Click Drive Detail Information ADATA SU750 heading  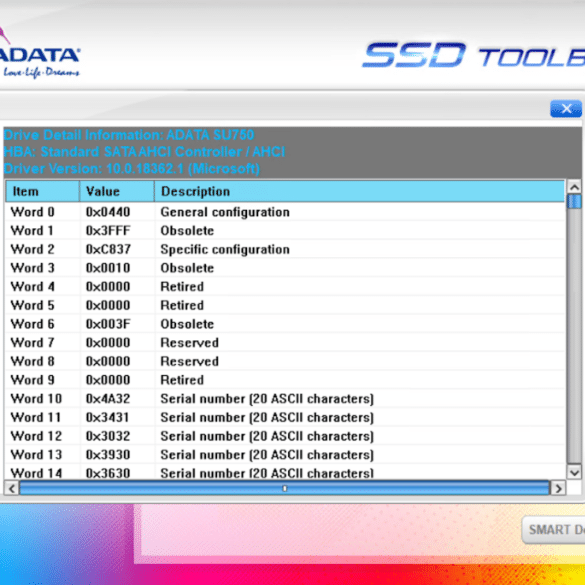point(129,135)
